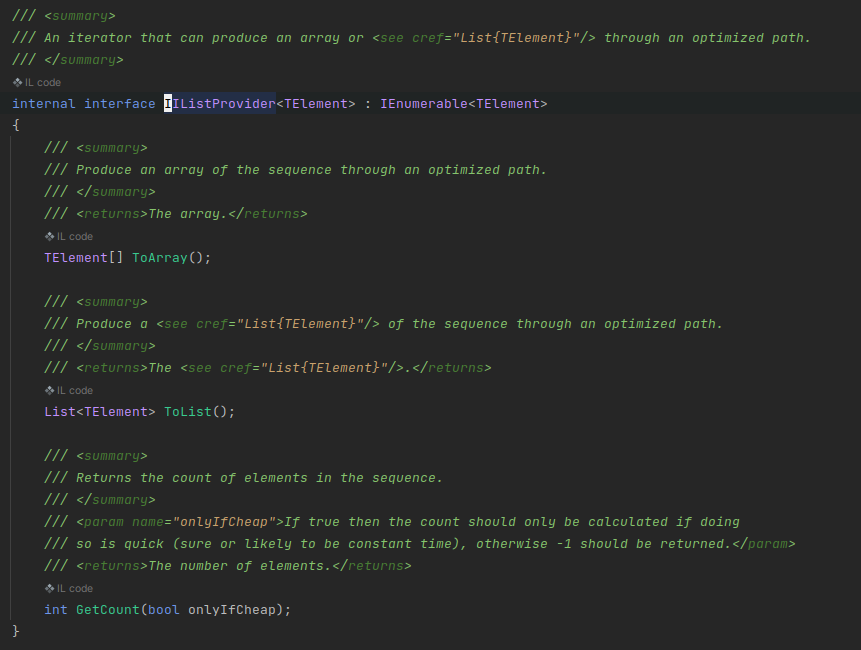
Task: Click the int return type keyword
Action: (x=56, y=609)
